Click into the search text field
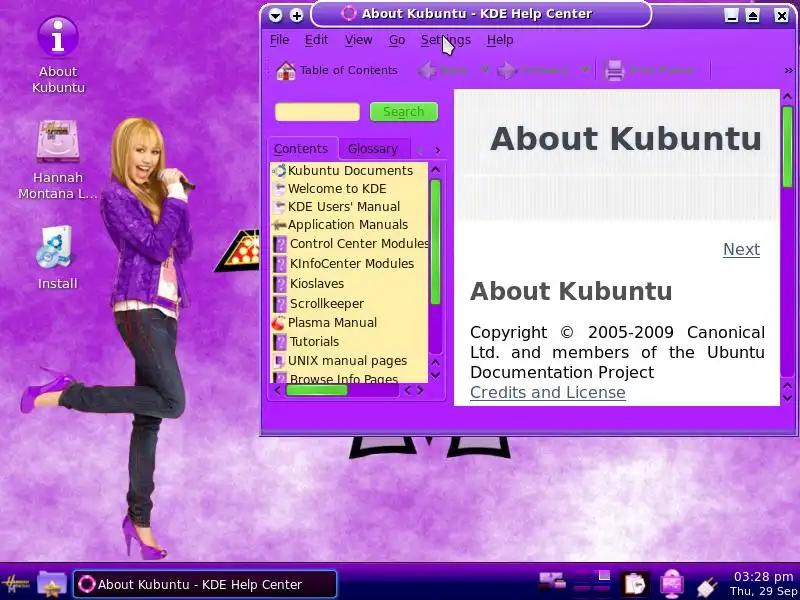Viewport: 800px width, 600px height. pyautogui.click(x=317, y=112)
